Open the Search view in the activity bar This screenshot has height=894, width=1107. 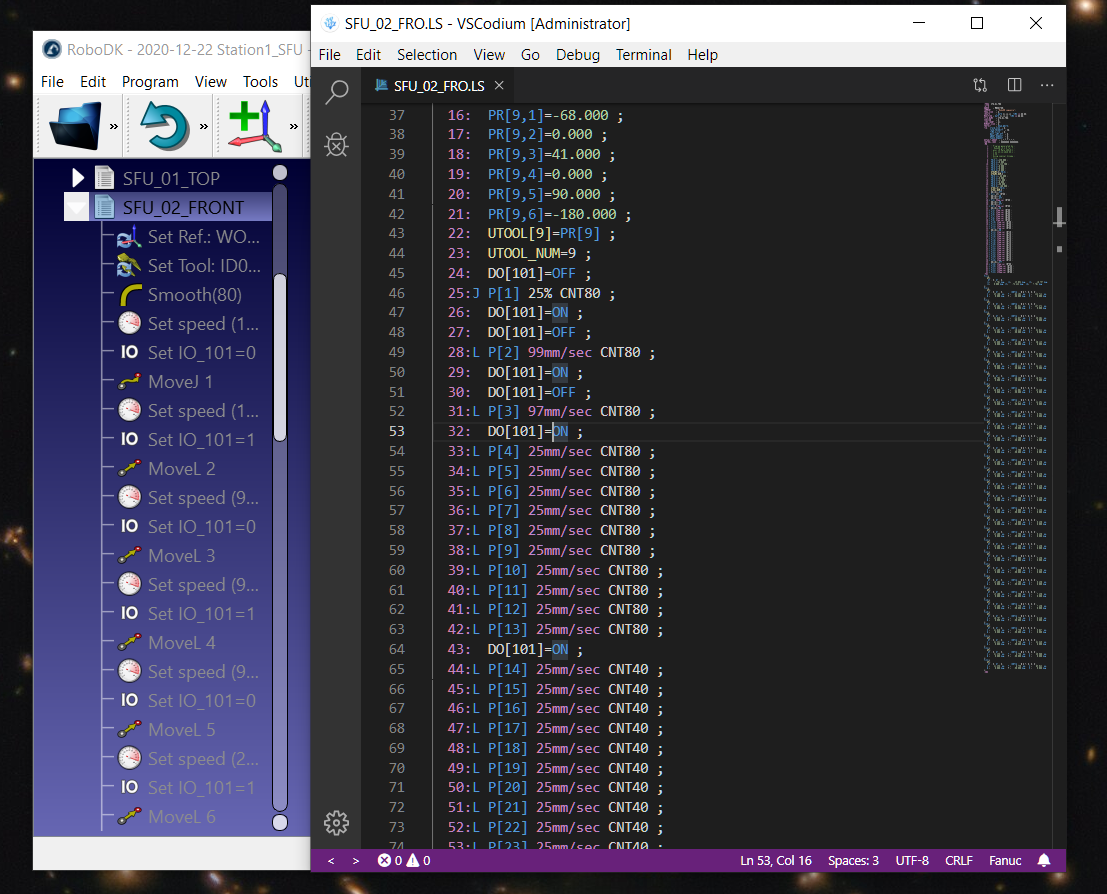337,92
